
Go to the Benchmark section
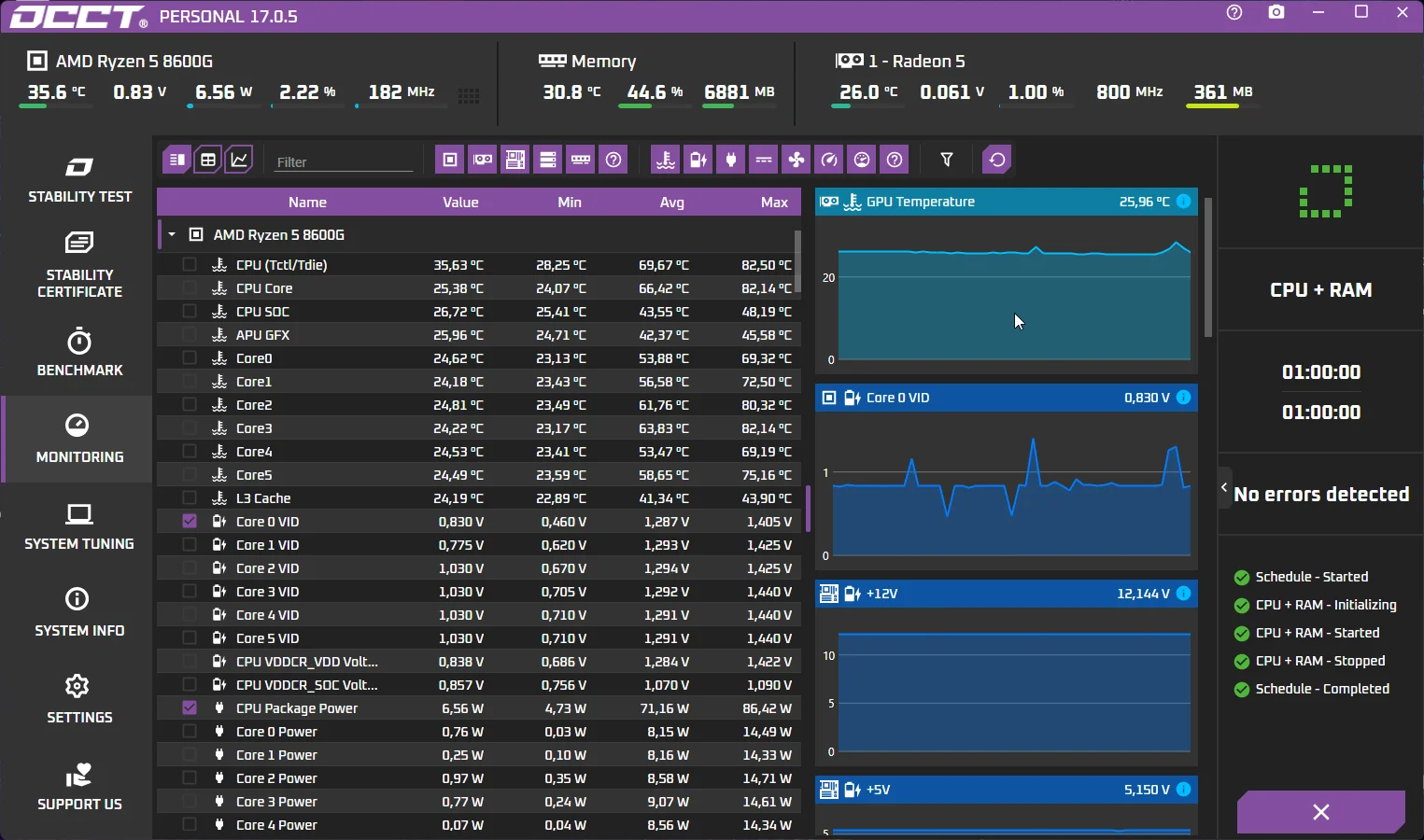tap(79, 352)
